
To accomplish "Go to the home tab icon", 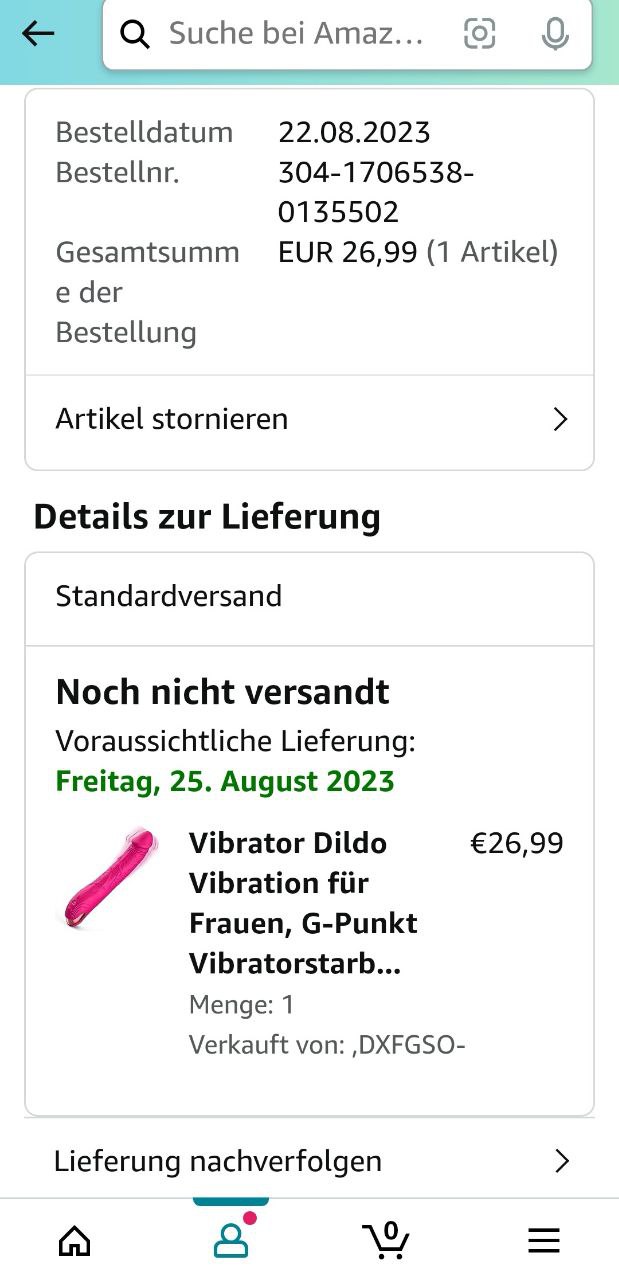I will (x=75, y=1241).
